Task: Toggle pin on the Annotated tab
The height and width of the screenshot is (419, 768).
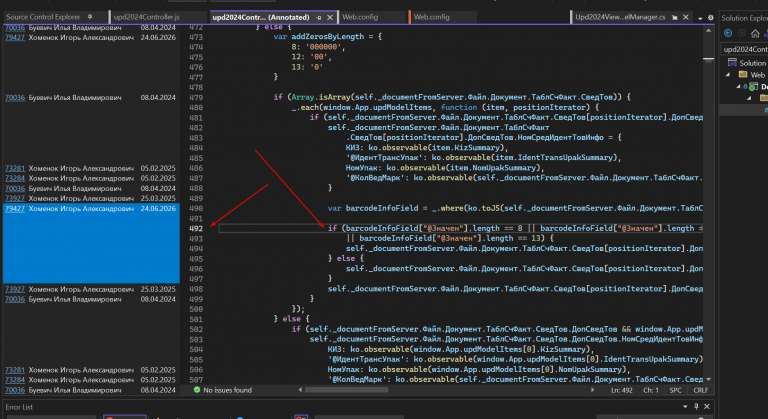Action: 319,17
